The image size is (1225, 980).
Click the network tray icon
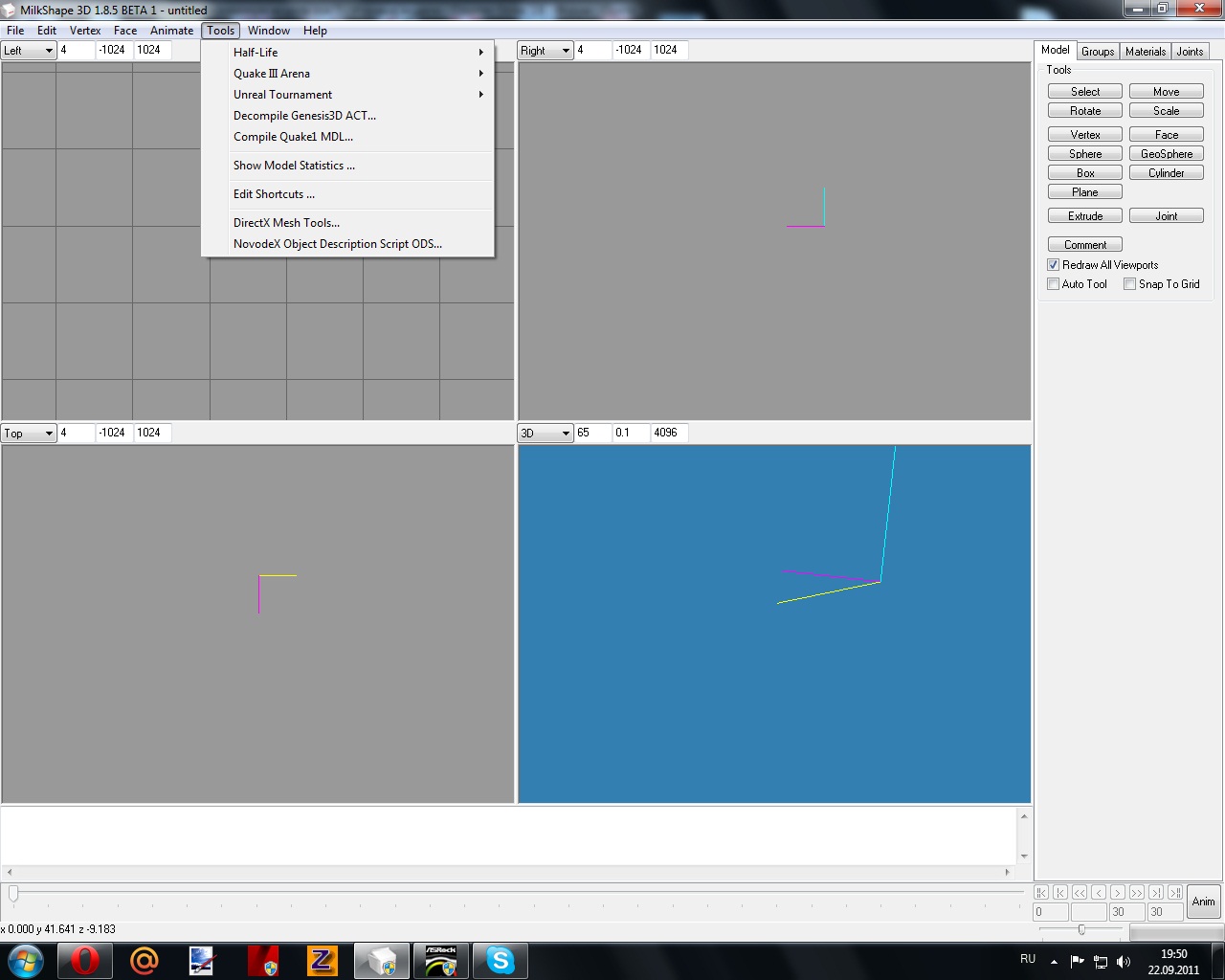click(x=1101, y=961)
